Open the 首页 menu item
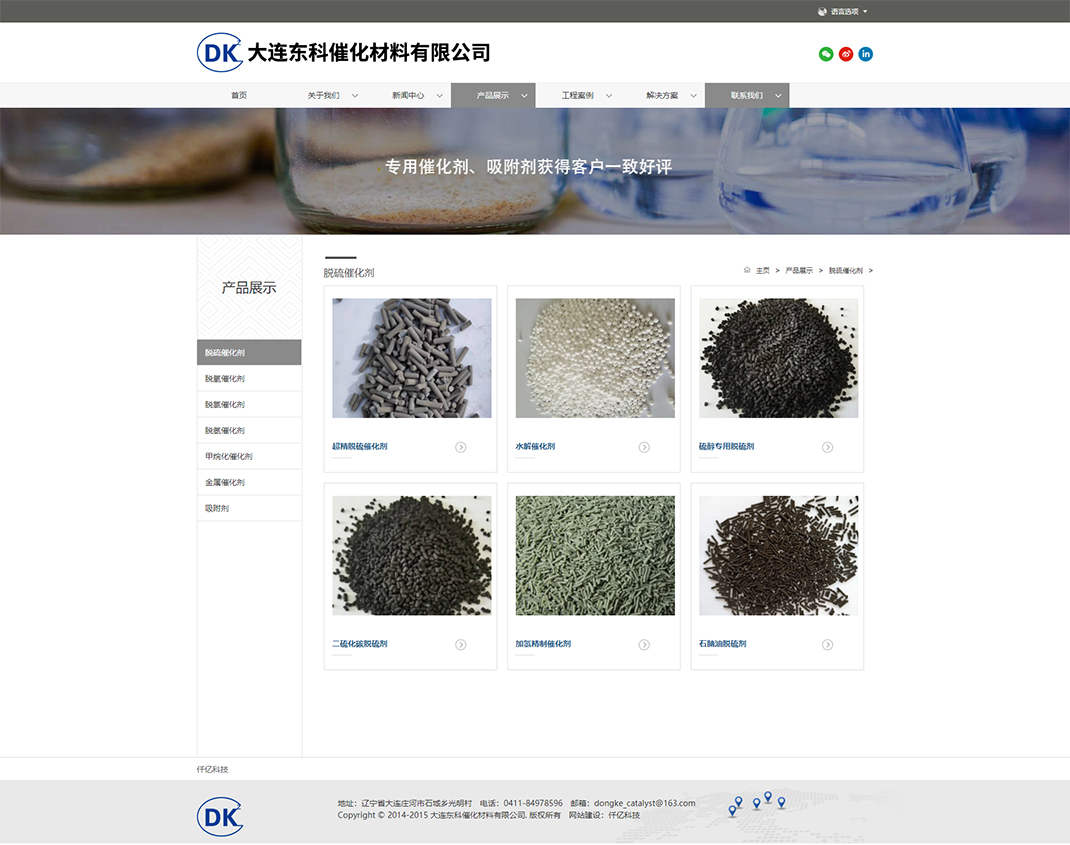Viewport: 1070px width, 845px height. tap(238, 95)
